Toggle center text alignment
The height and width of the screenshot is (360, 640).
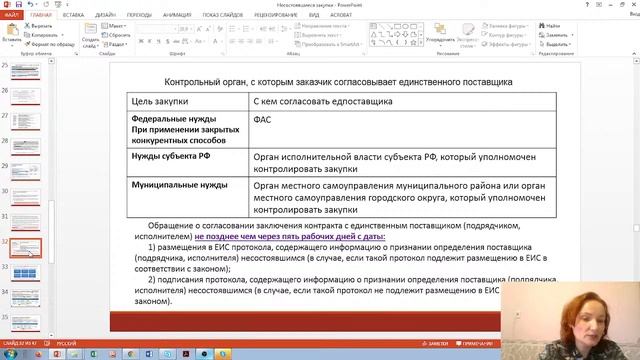pos(241,41)
